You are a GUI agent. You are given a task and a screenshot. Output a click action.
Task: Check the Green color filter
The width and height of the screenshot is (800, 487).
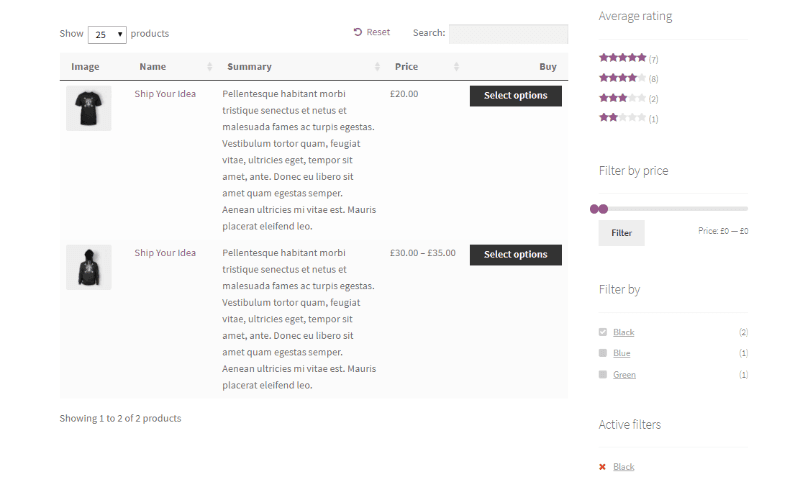point(603,374)
